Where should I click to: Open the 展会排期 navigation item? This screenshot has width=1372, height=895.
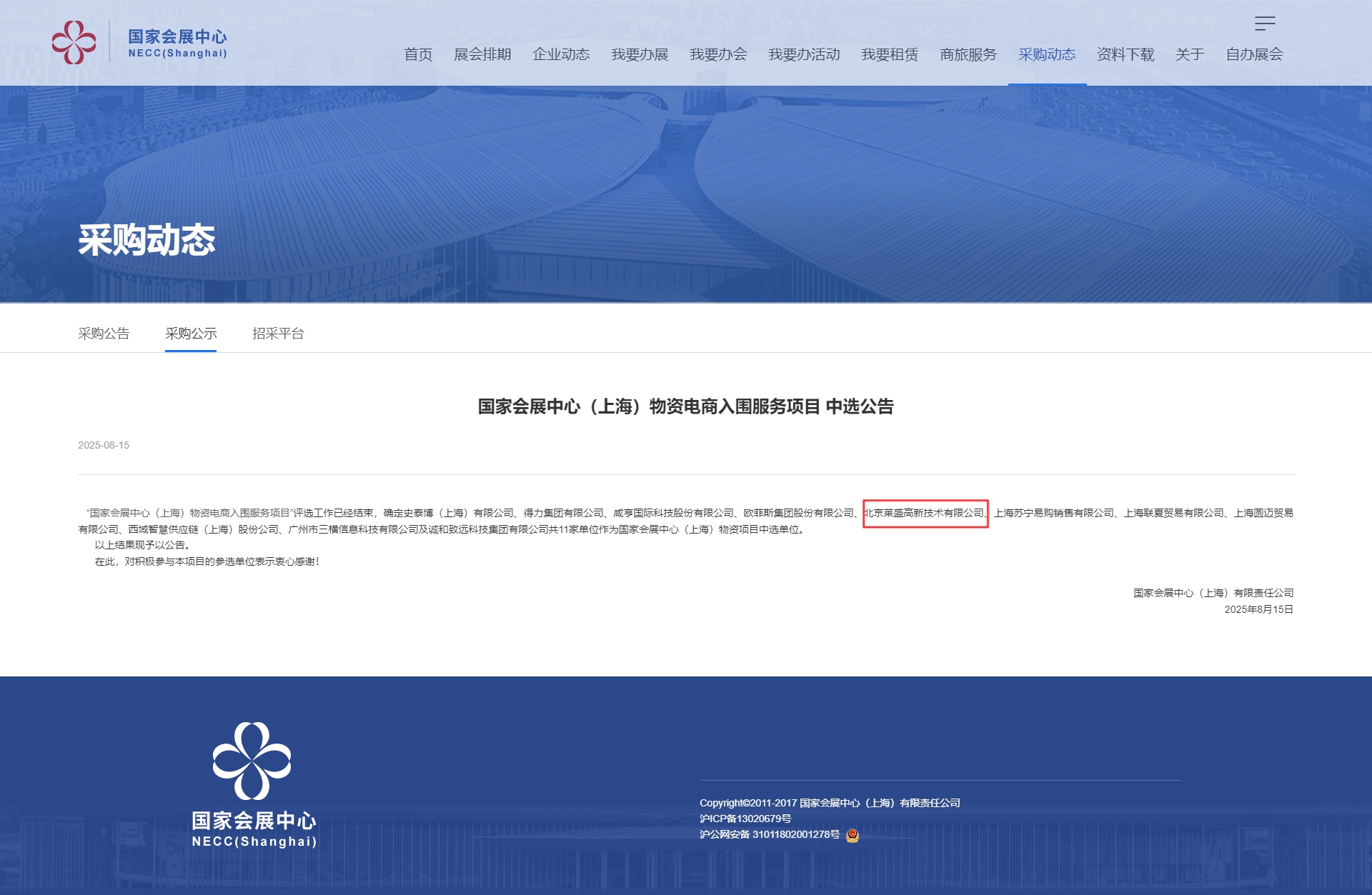coord(482,55)
